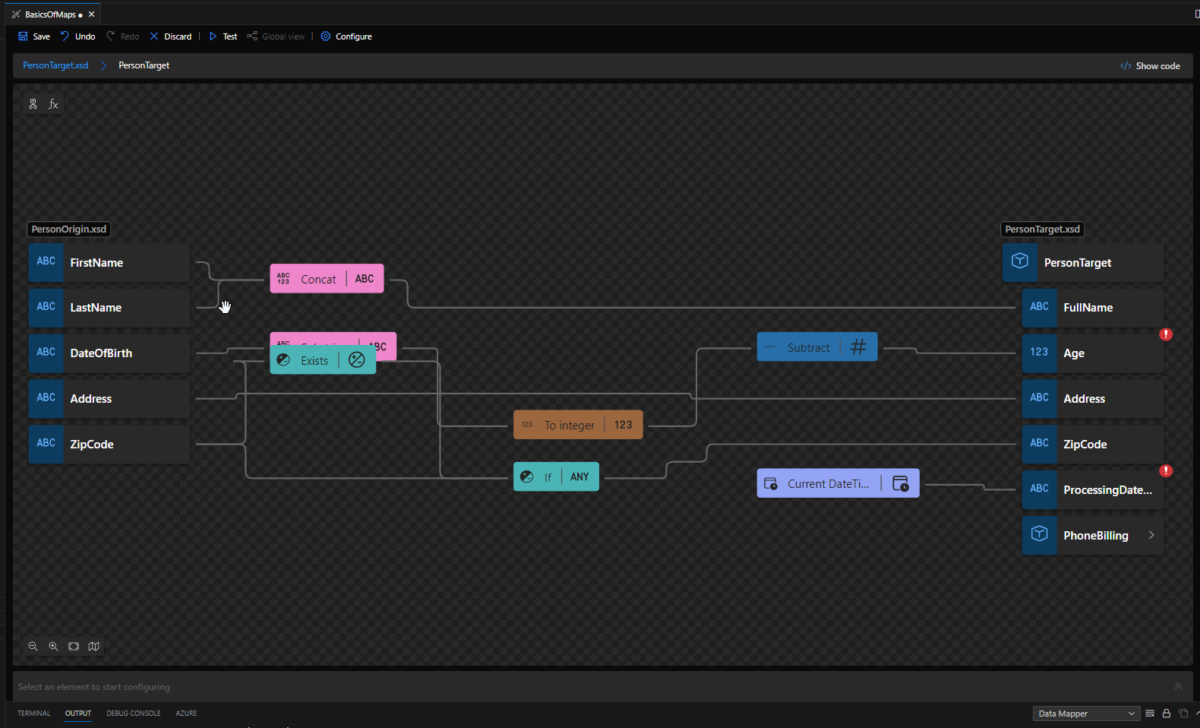Expand the configuration panel with double chevron

[1177, 687]
